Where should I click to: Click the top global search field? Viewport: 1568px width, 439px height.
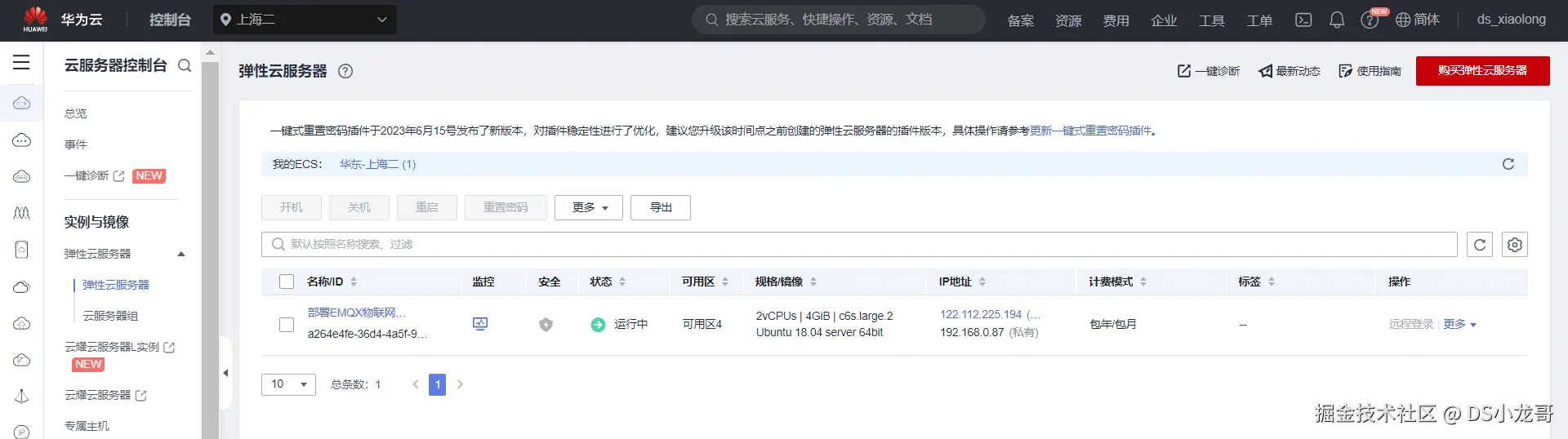839,20
